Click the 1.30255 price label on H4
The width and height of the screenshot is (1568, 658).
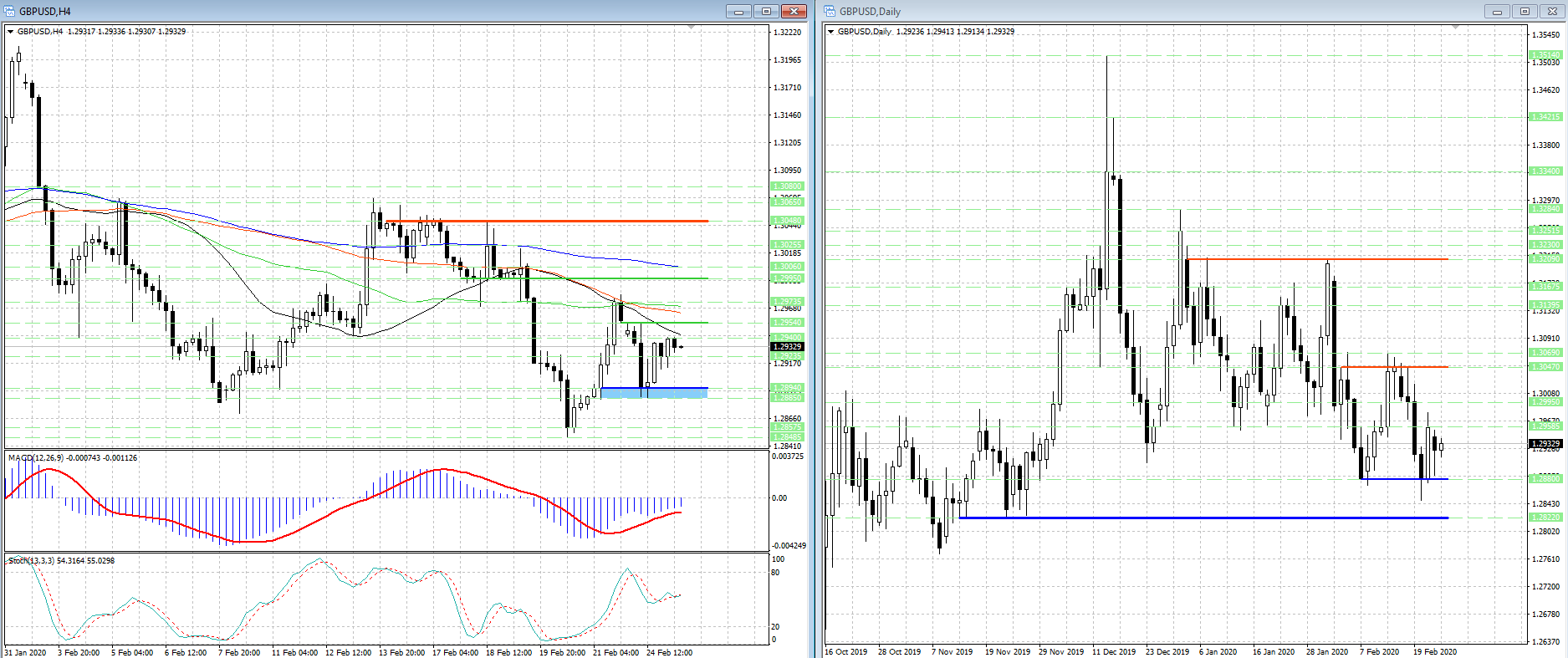tap(787, 245)
